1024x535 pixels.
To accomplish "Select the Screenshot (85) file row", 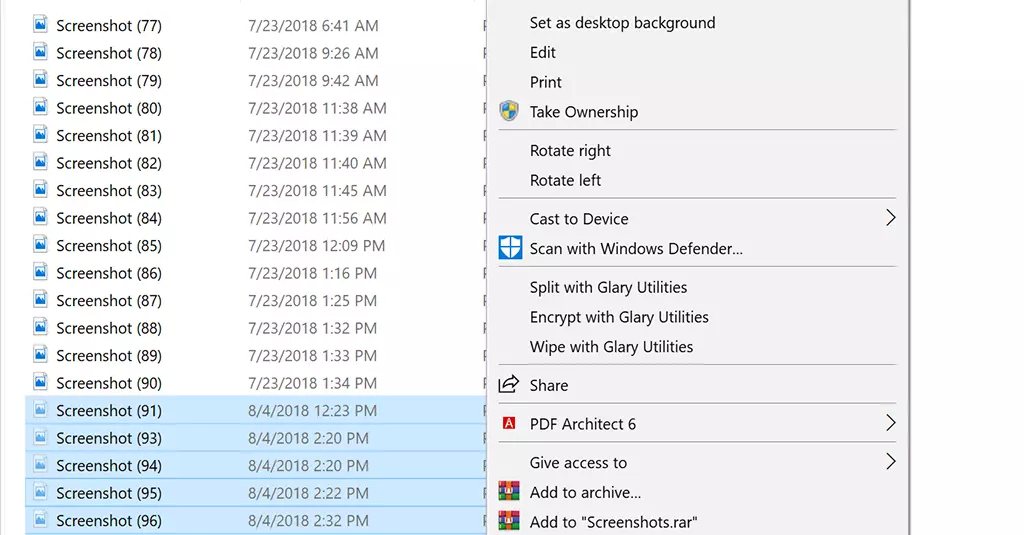I will click(x=109, y=246).
